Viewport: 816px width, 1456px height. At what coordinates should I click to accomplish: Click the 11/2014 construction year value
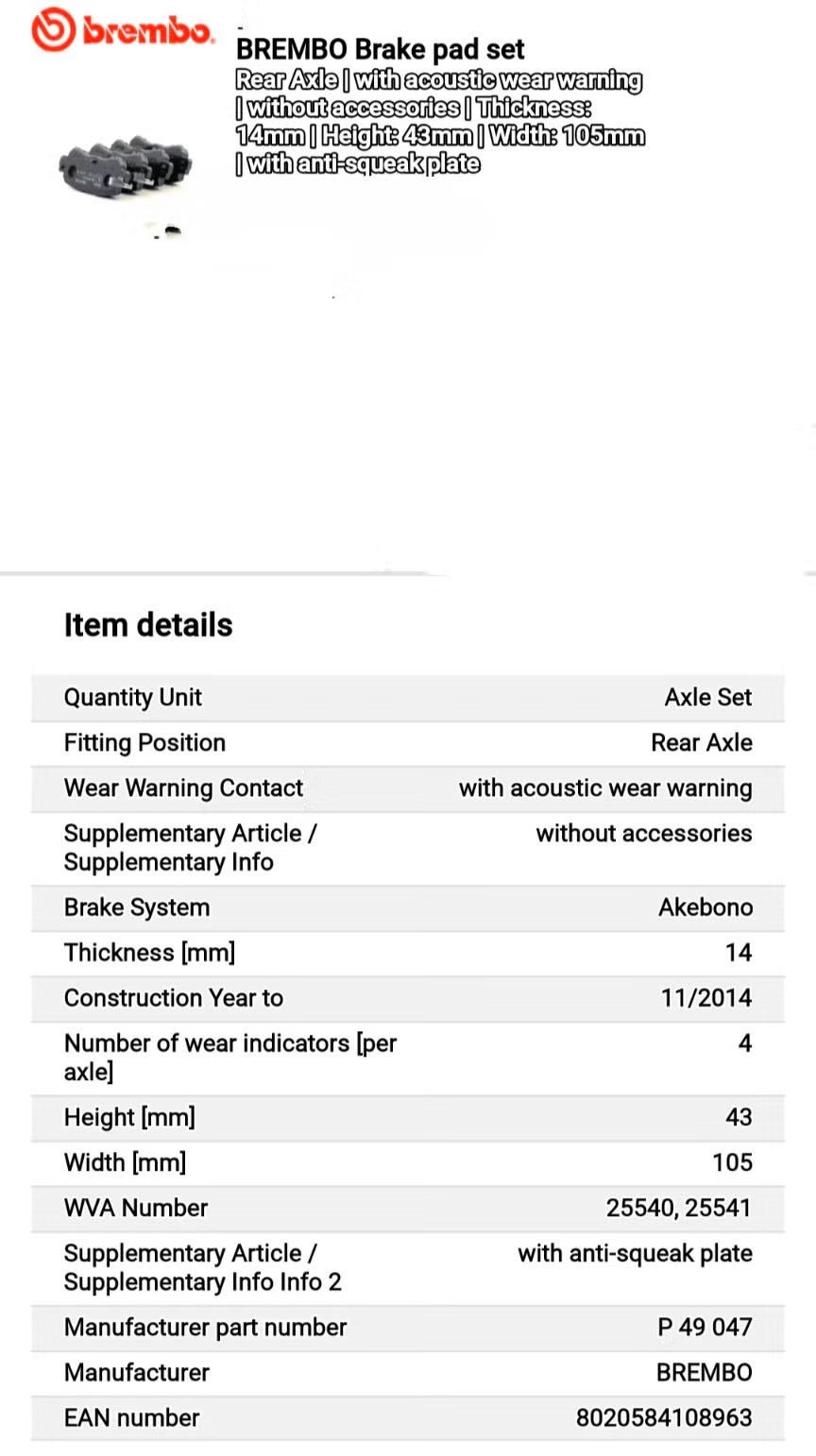point(705,998)
